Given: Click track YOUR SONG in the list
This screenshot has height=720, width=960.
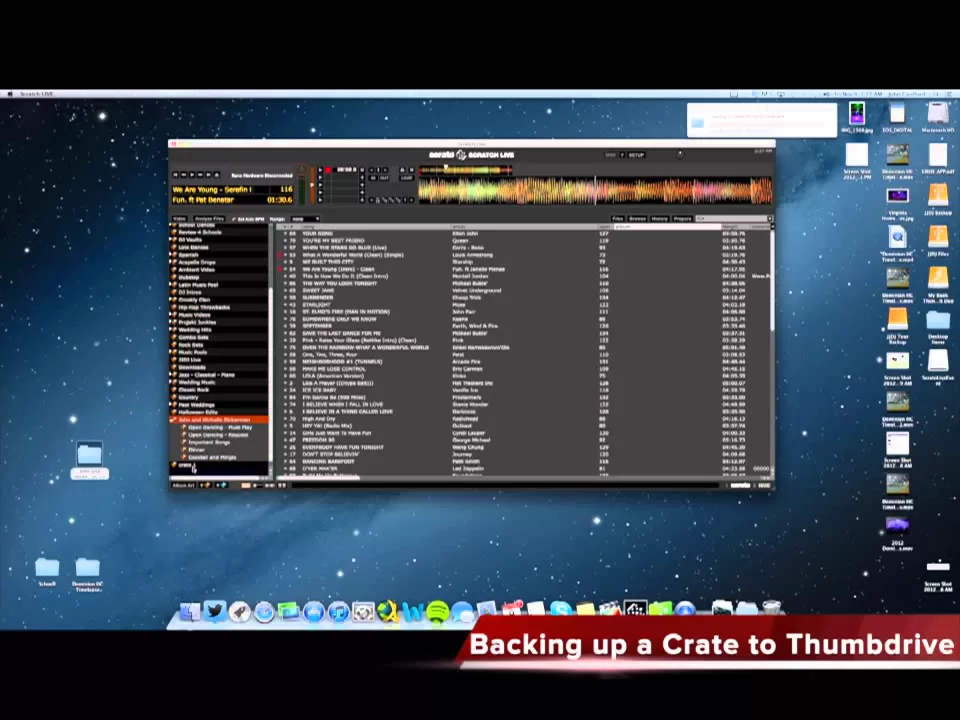Looking at the screenshot, I should 317,233.
